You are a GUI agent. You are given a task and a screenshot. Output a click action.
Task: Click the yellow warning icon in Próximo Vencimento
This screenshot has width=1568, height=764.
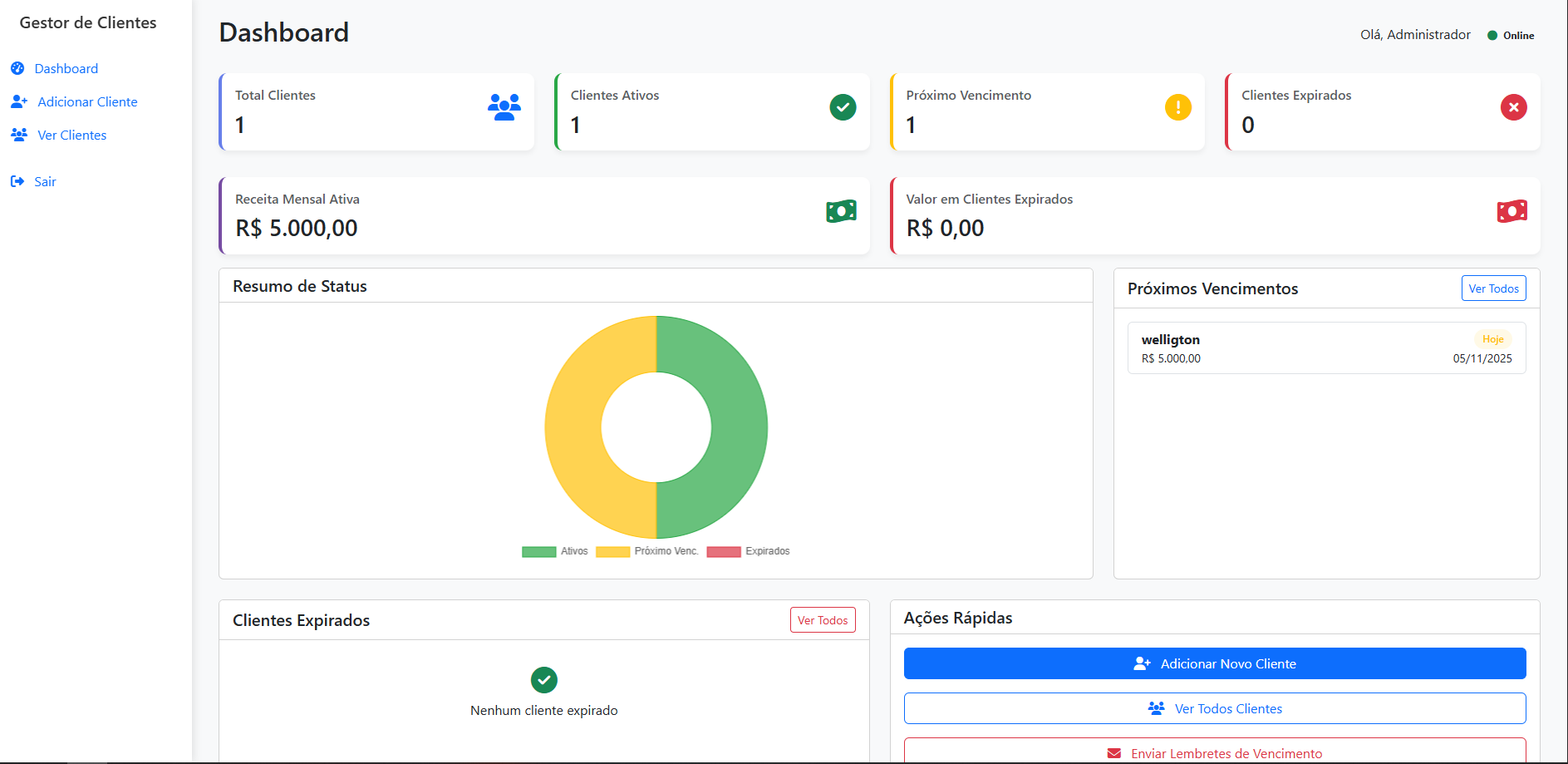coord(1177,107)
